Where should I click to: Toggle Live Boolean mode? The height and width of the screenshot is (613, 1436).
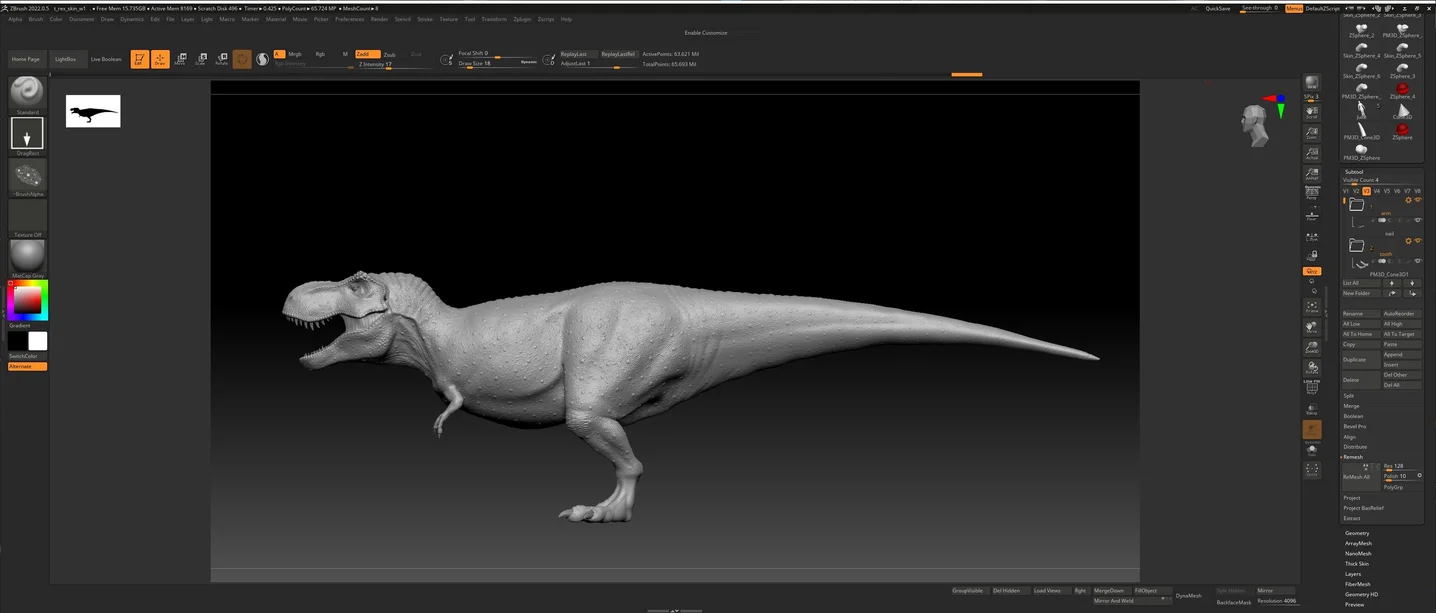click(x=106, y=59)
